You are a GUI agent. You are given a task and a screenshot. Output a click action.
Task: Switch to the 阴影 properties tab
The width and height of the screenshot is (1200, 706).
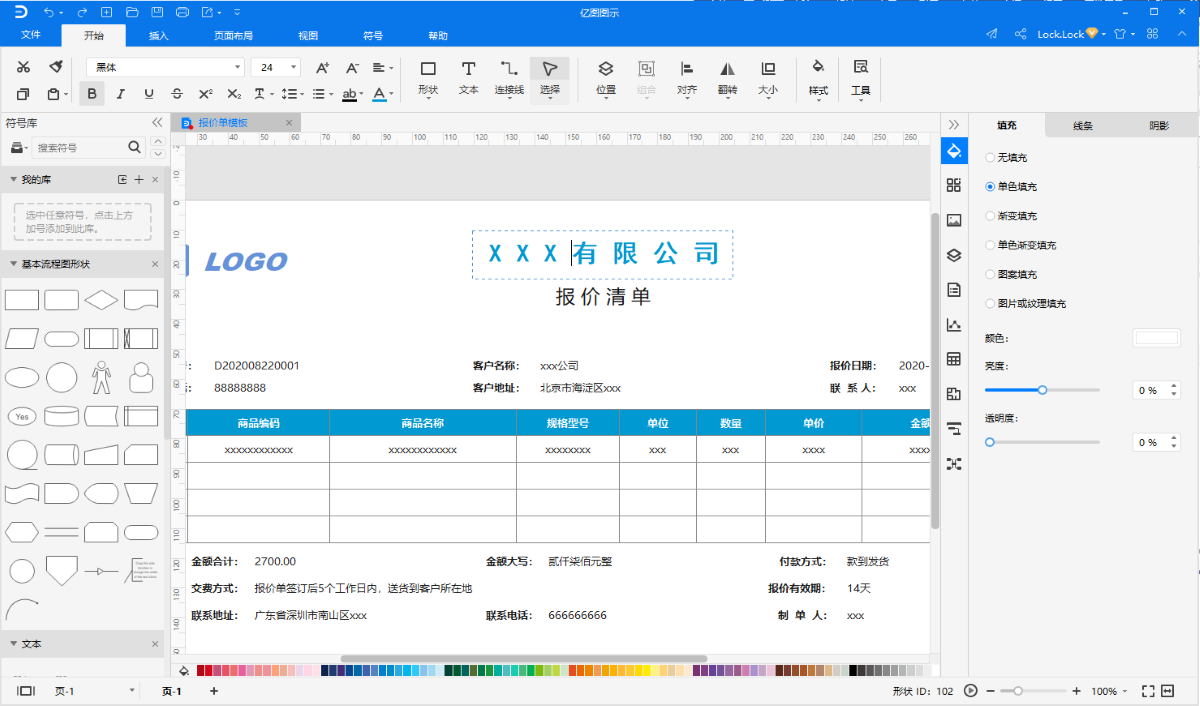(x=1159, y=126)
